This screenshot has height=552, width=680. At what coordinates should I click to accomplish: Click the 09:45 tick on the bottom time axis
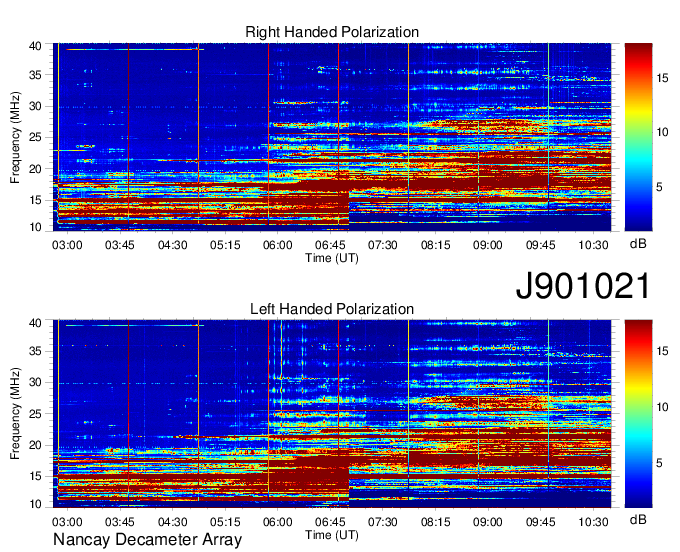point(540,522)
